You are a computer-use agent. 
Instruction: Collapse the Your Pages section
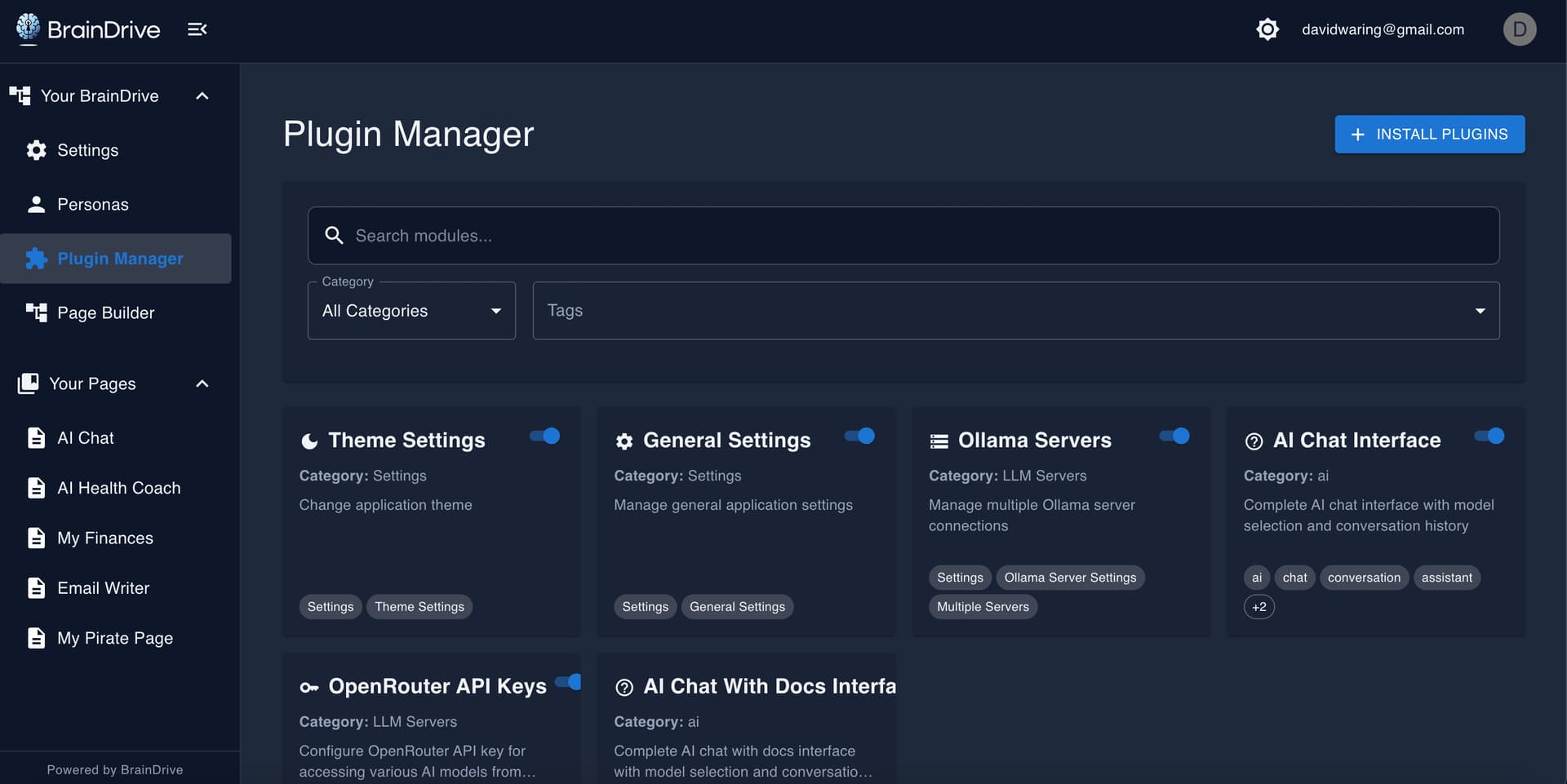(x=202, y=383)
